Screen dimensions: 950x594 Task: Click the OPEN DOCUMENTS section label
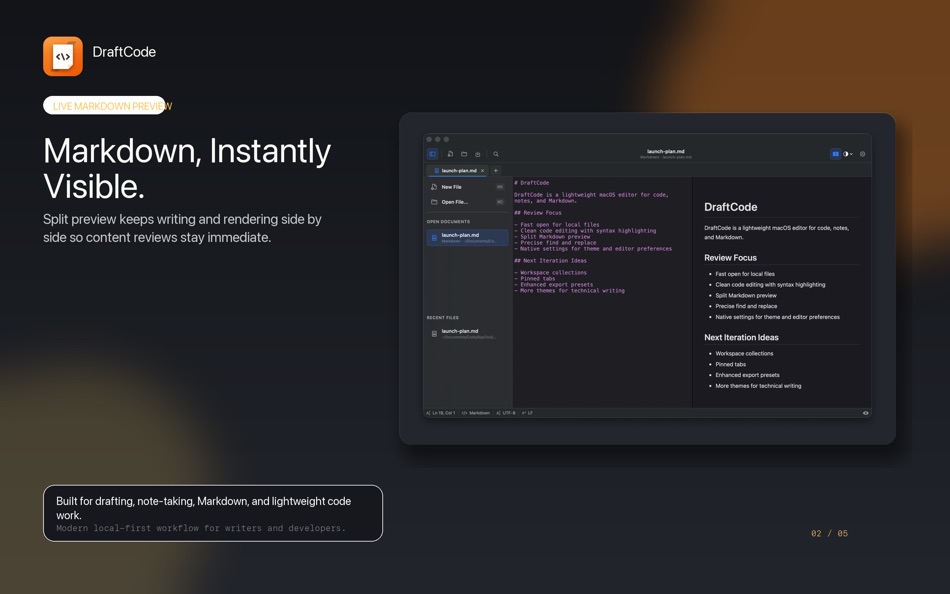click(x=448, y=222)
